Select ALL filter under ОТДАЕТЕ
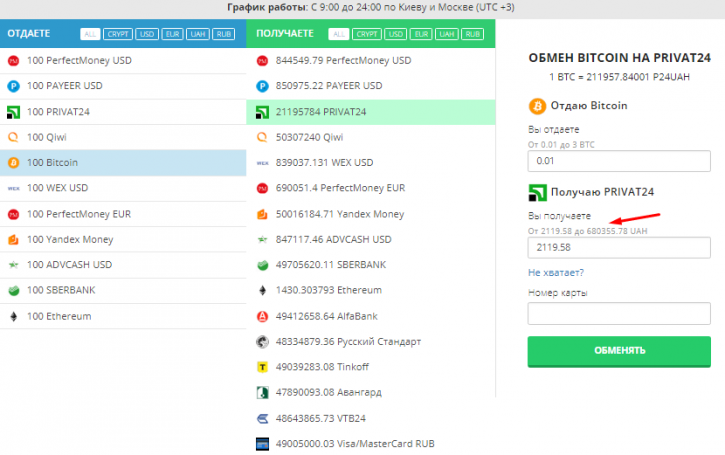Image resolution: width=725 pixels, height=455 pixels. 90,34
